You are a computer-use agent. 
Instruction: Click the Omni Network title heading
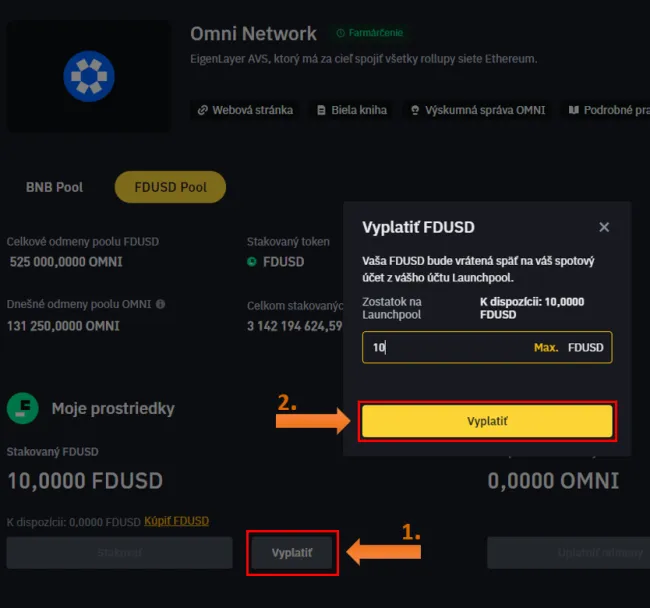tap(253, 34)
